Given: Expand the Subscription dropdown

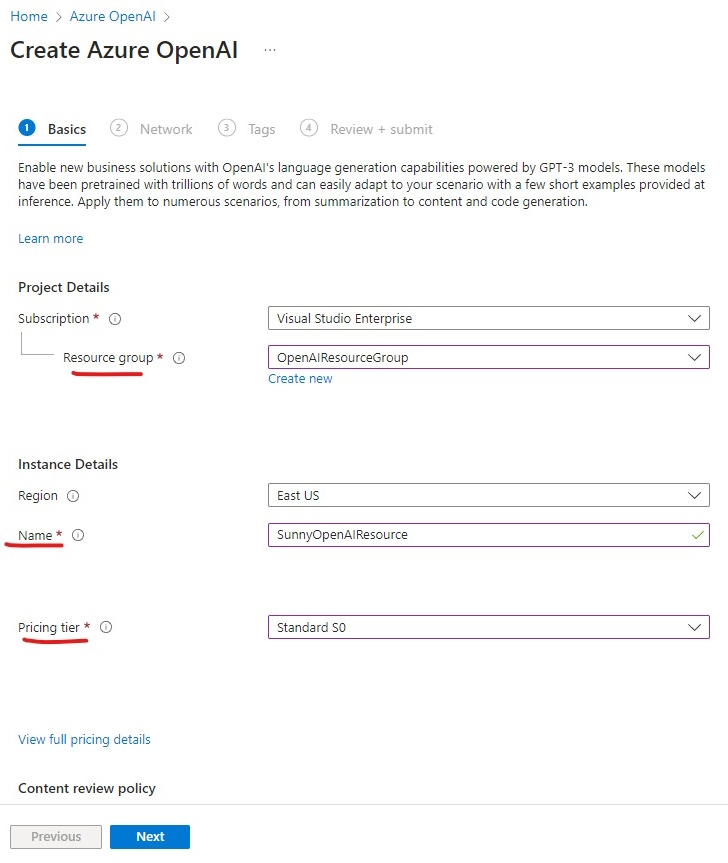Looking at the screenshot, I should [489, 319].
